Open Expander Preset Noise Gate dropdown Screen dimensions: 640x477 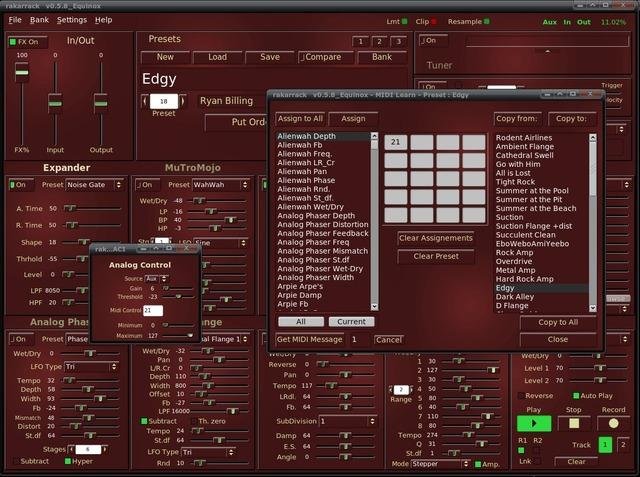tap(94, 185)
